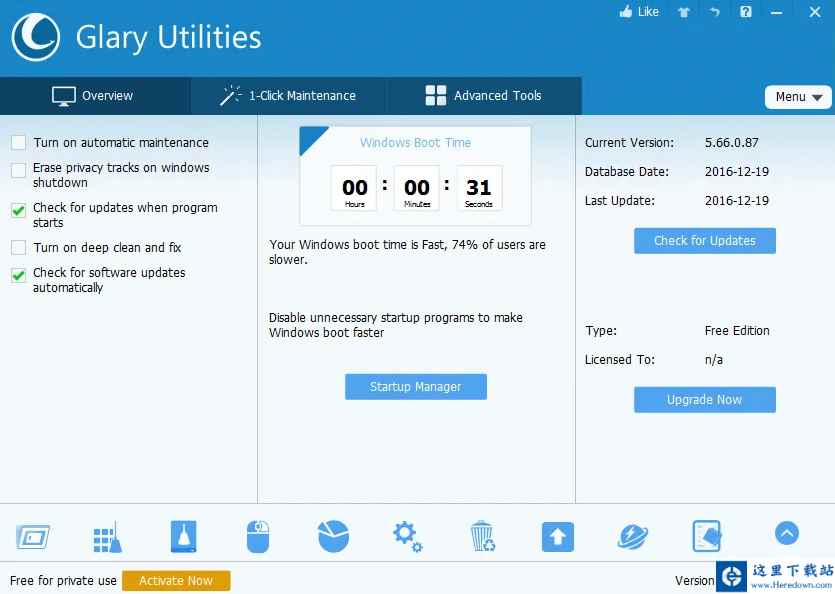Click the Glary Utilities moon logo
The width and height of the screenshot is (835, 594).
[x=36, y=37]
